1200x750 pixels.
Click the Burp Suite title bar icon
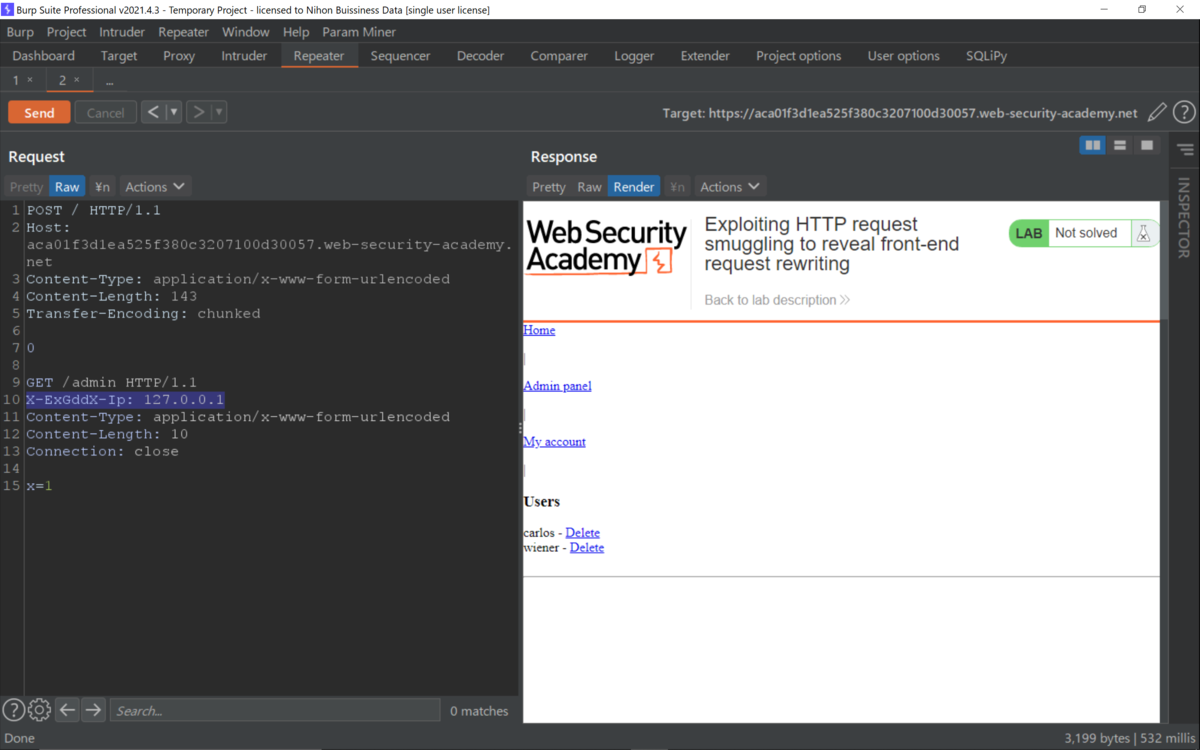point(8,9)
